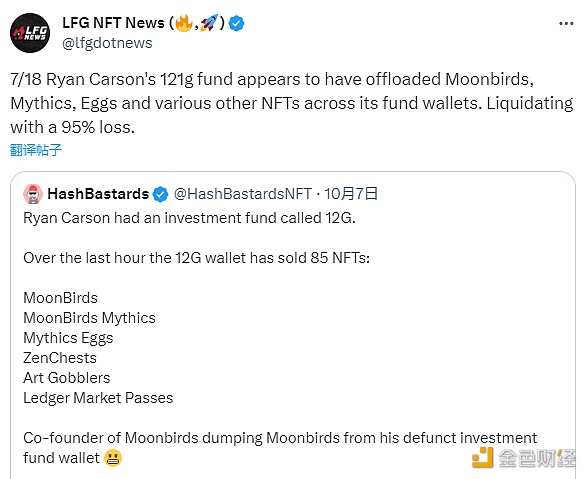587x479 pixels.
Task: Click the 'Art Gobblers' list line
Action: [67, 378]
